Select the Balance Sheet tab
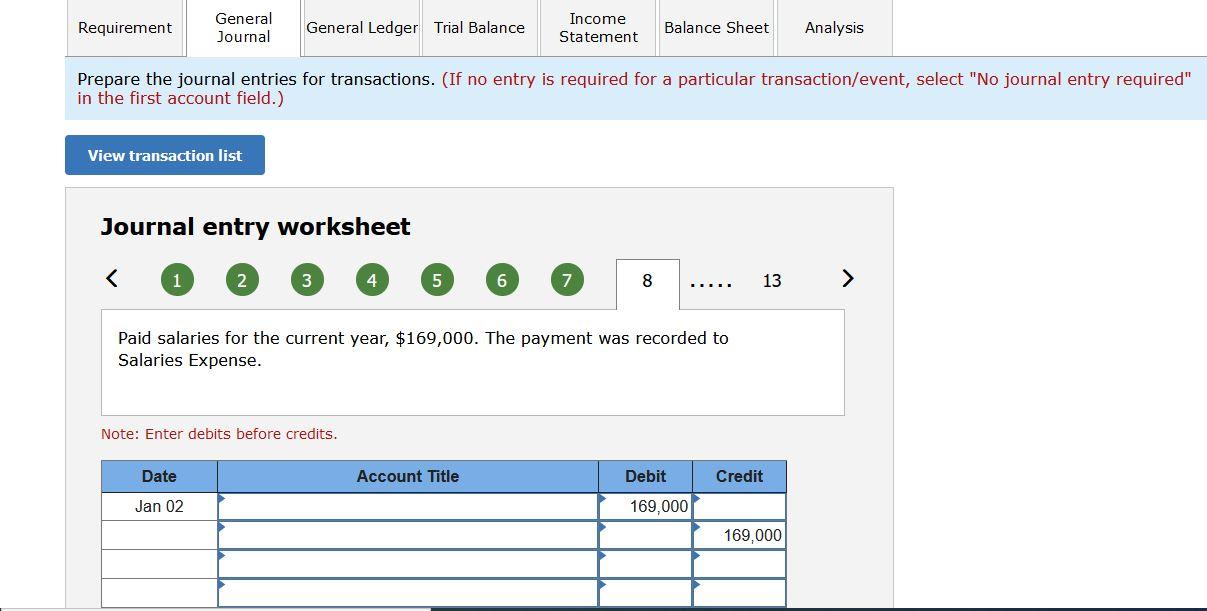 (716, 28)
